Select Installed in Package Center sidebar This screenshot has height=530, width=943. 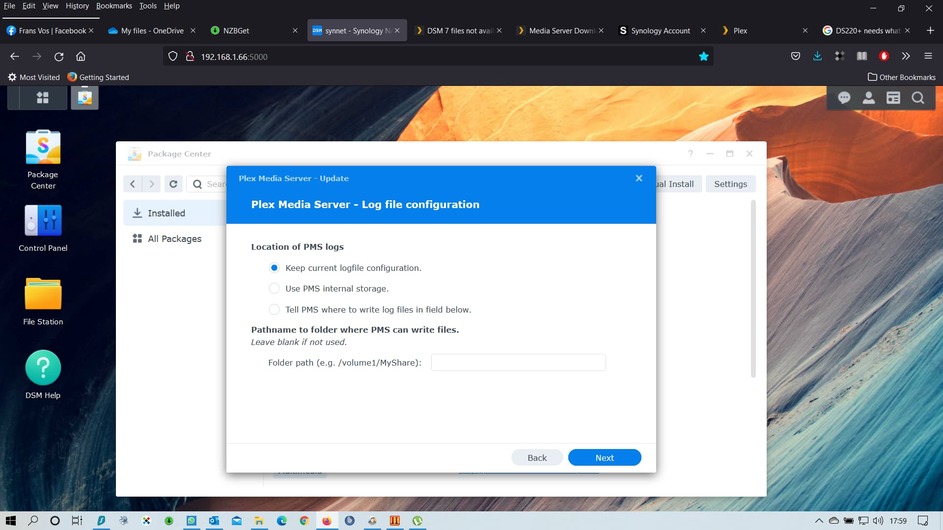(174, 213)
